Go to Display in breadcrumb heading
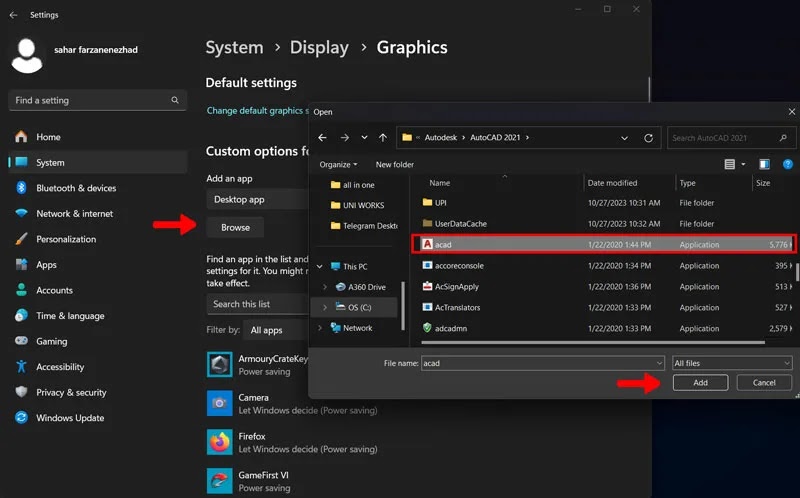The height and width of the screenshot is (498, 800). pos(319,47)
